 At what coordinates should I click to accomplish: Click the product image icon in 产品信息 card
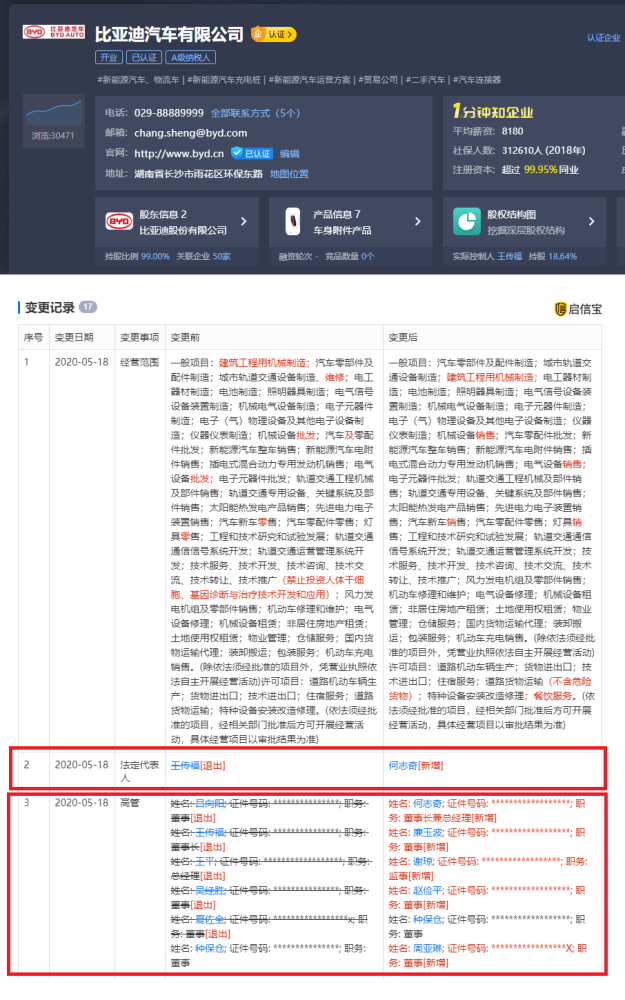(x=293, y=221)
